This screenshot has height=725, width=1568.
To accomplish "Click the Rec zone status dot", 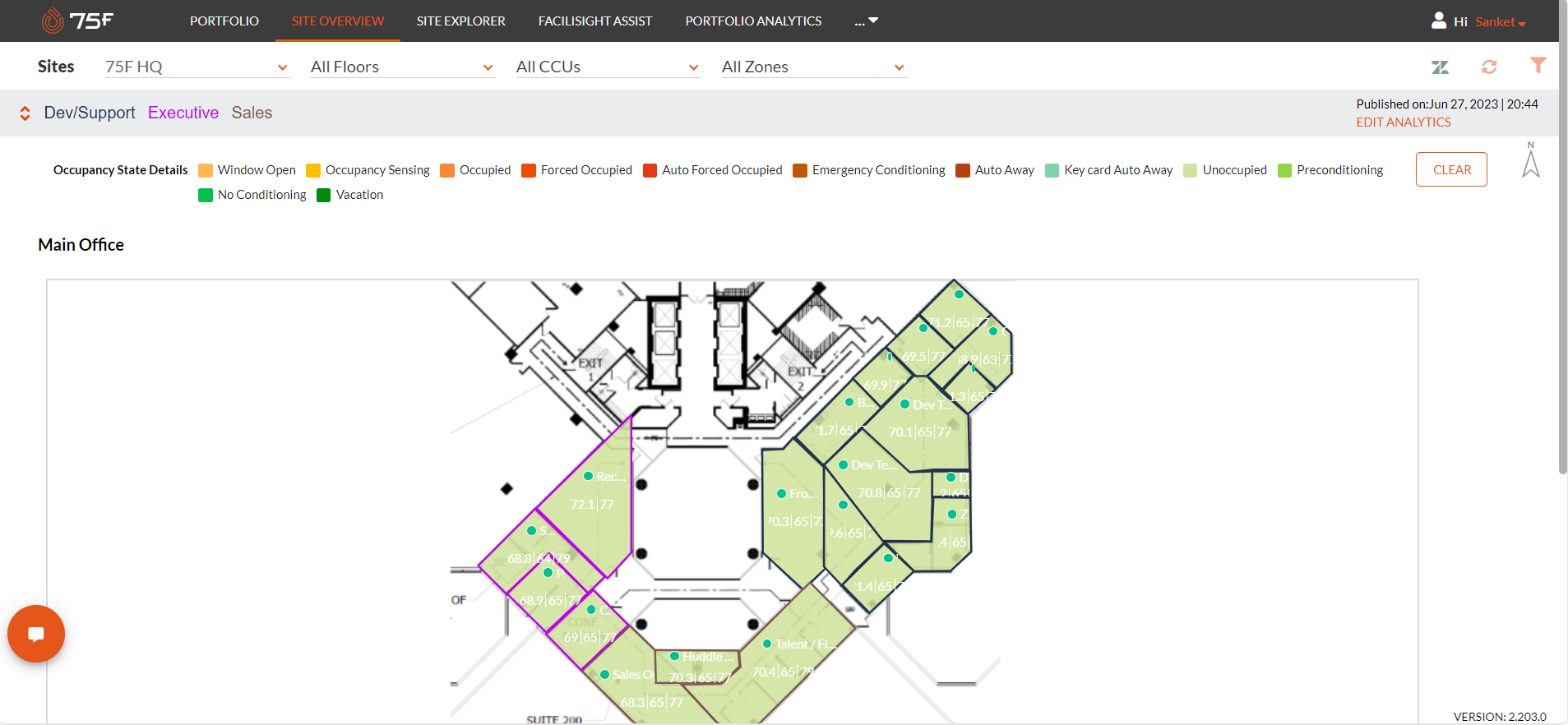I will click(589, 476).
